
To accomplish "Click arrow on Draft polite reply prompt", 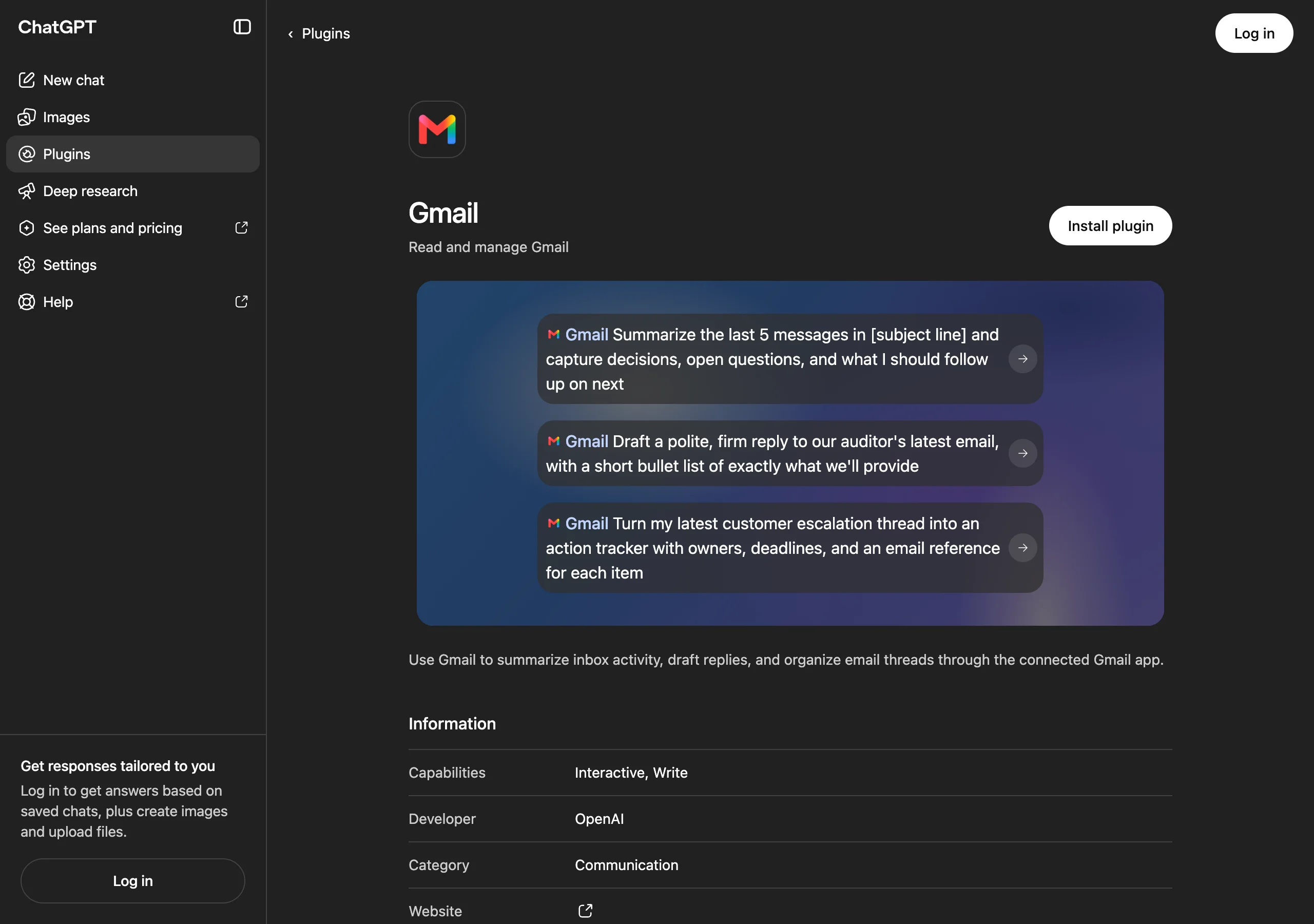I will click(x=1022, y=453).
